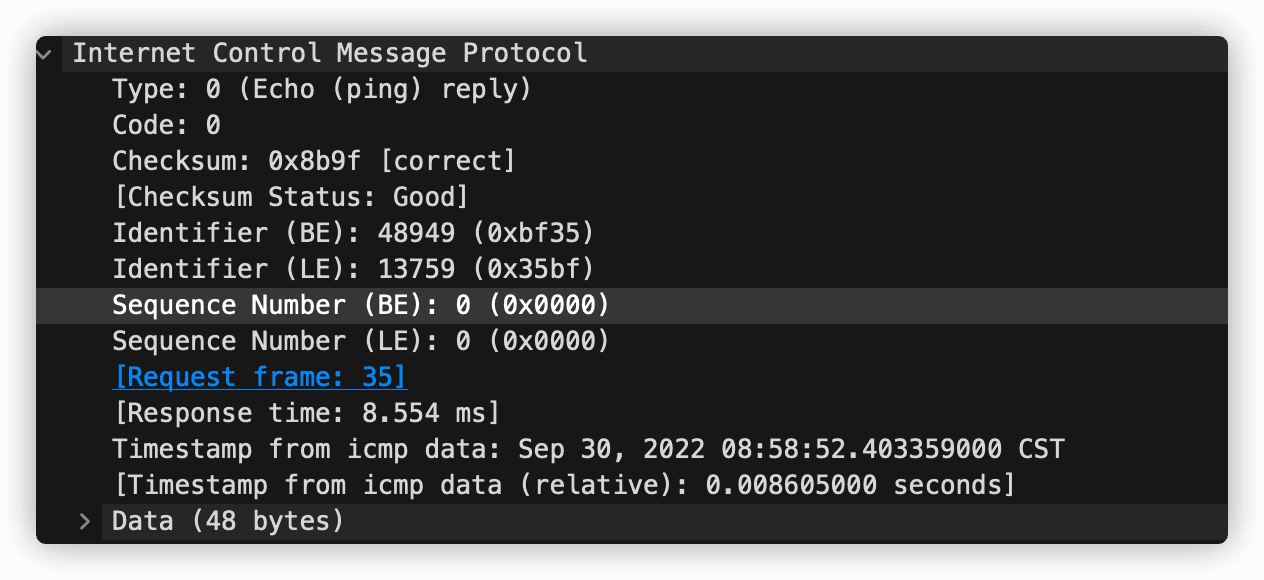The image size is (1264, 580).
Task: Select the Checksum Status: Good row
Action: point(632,197)
